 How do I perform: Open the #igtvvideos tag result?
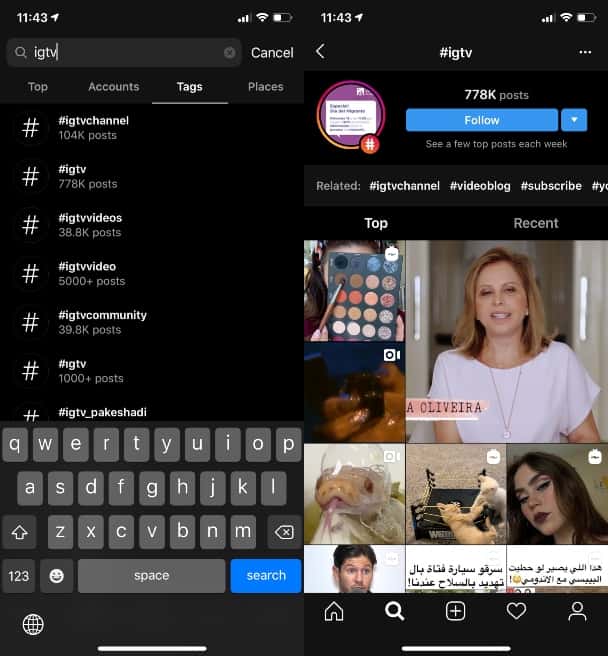[152, 225]
